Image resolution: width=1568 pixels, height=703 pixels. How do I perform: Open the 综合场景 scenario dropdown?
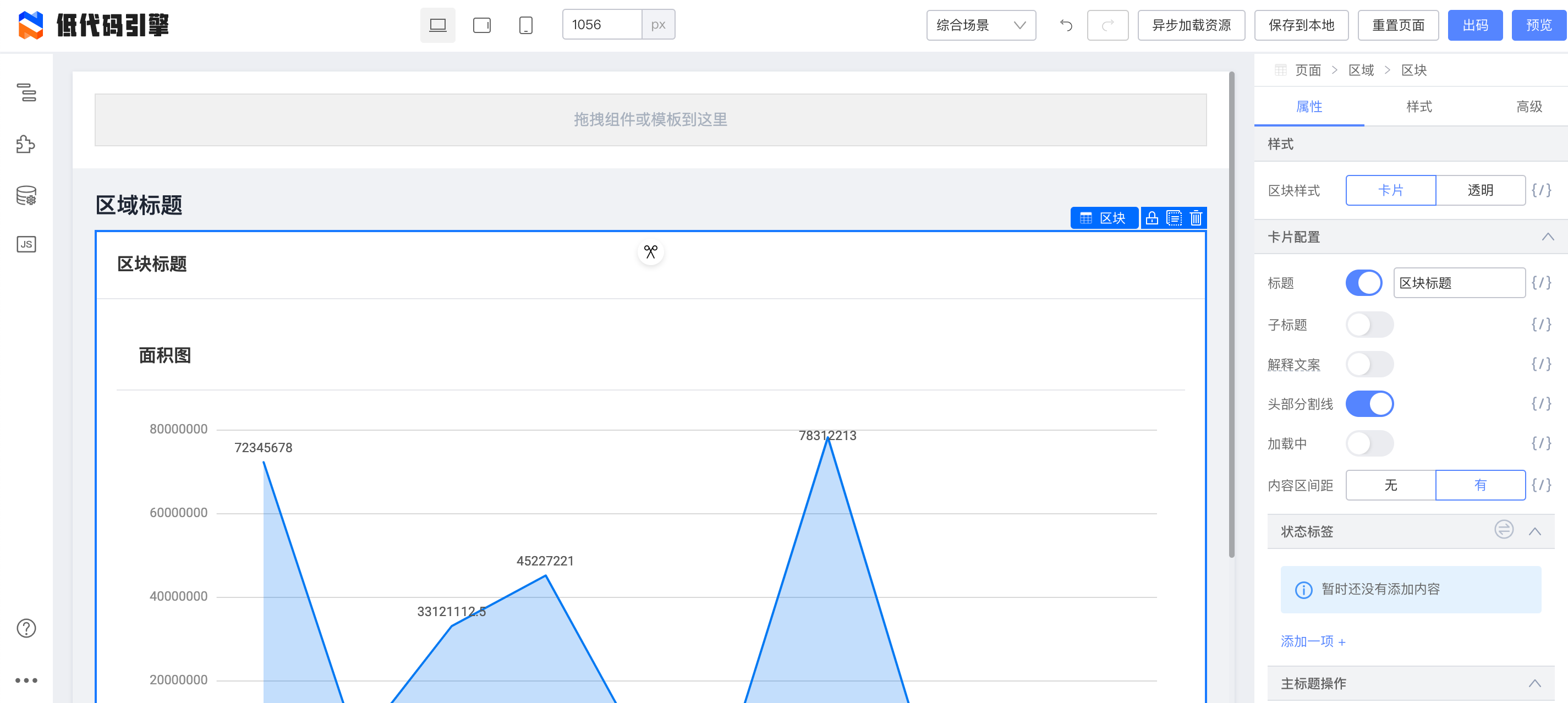tap(980, 25)
